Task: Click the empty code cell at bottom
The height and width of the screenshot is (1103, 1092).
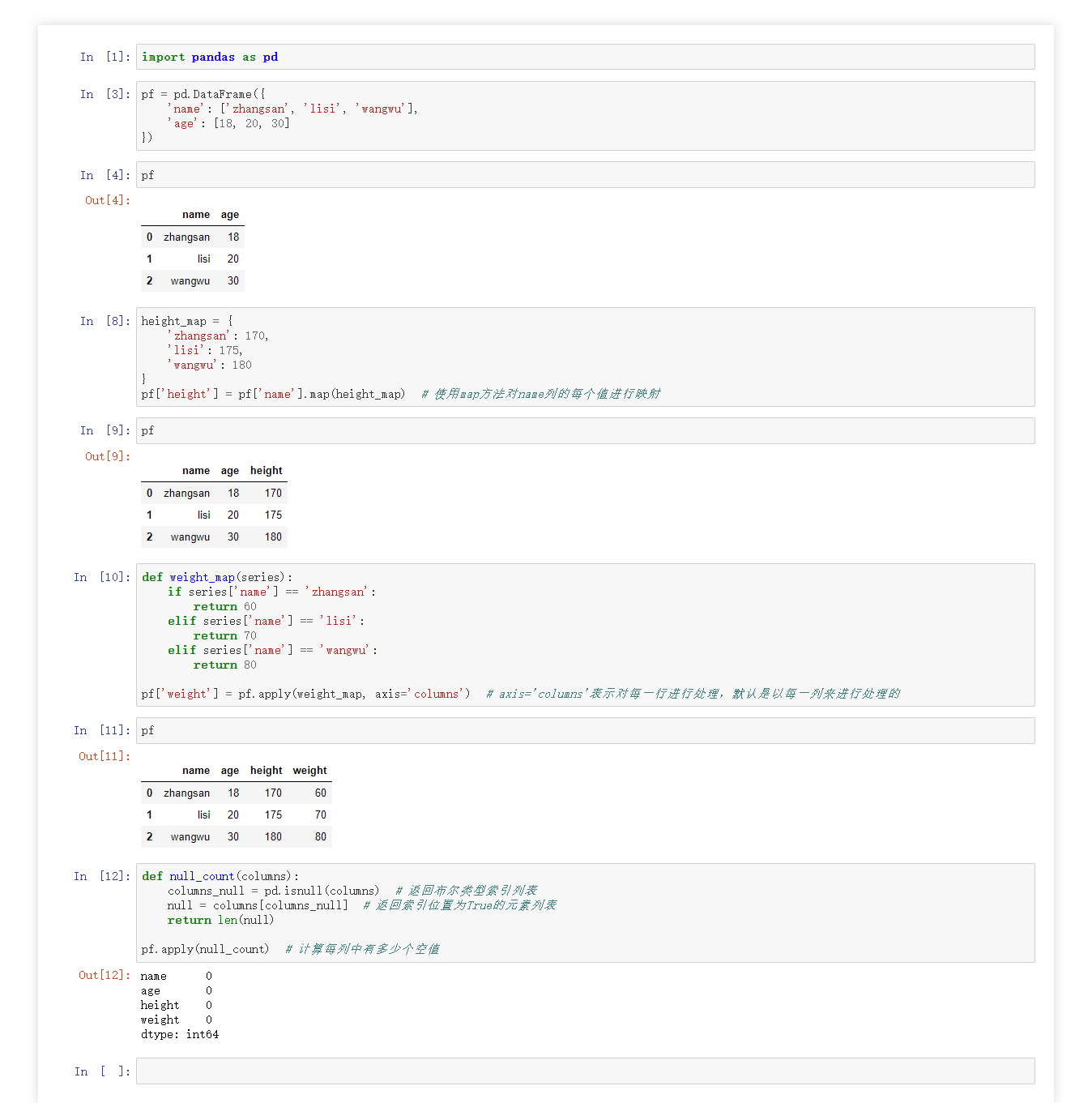Action: click(x=585, y=1071)
